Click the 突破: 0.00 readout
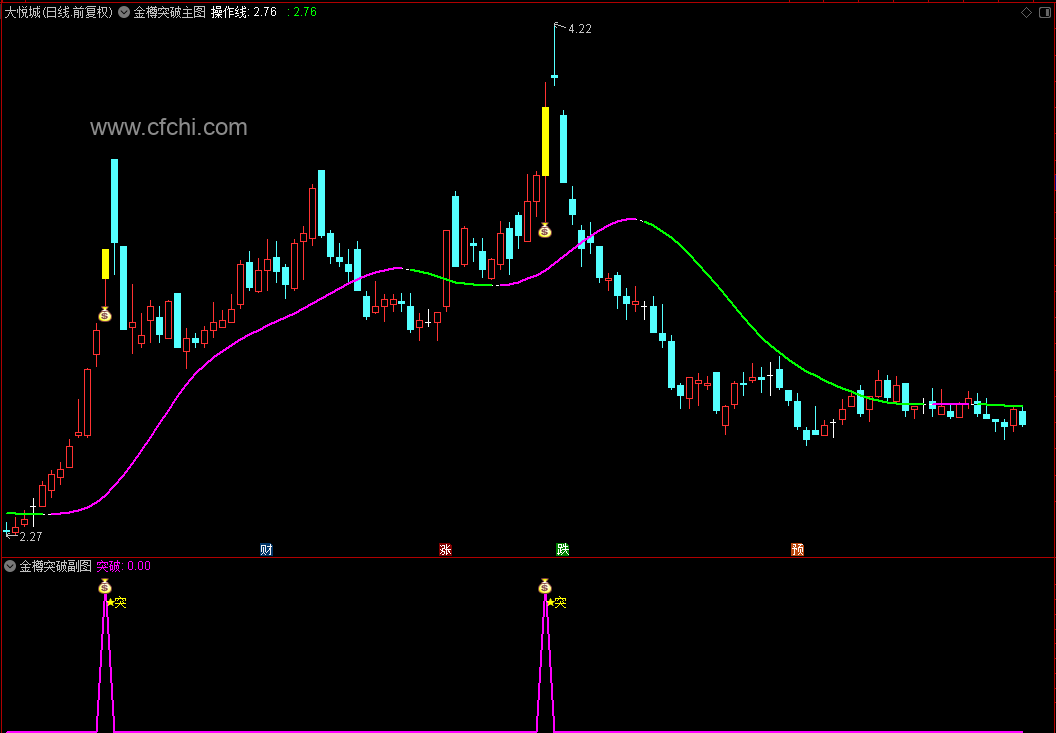 (x=124, y=566)
